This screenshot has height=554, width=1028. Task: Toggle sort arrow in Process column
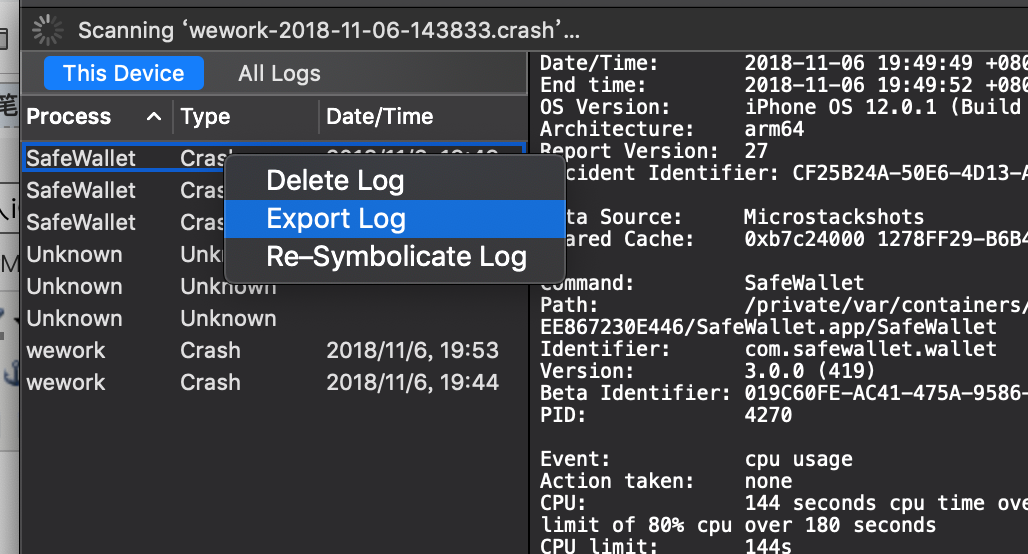pos(154,117)
